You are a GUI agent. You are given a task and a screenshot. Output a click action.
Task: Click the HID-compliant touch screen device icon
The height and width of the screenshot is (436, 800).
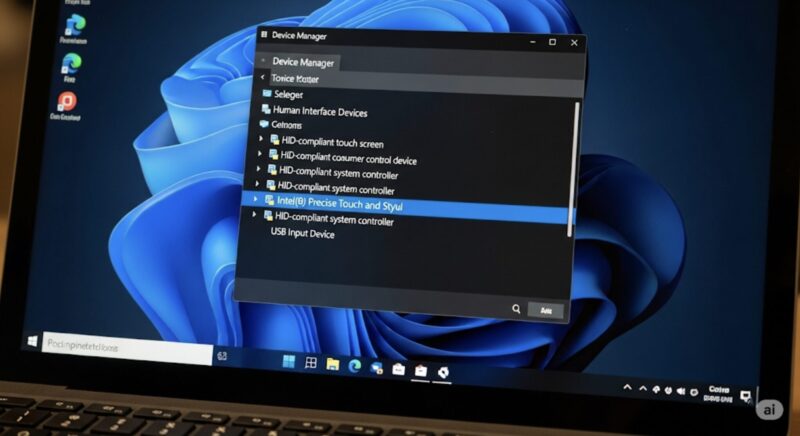pyautogui.click(x=274, y=140)
